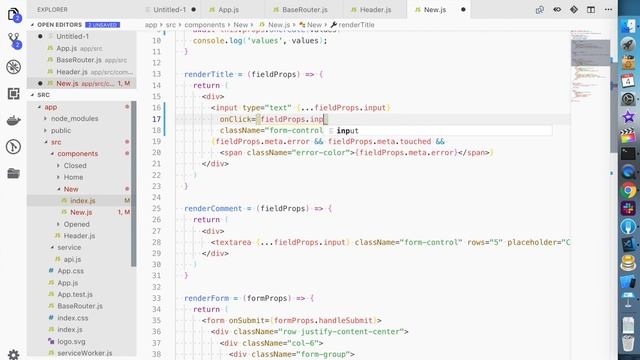Open New.js in the file tree
The width and height of the screenshot is (640, 360).
(81, 212)
